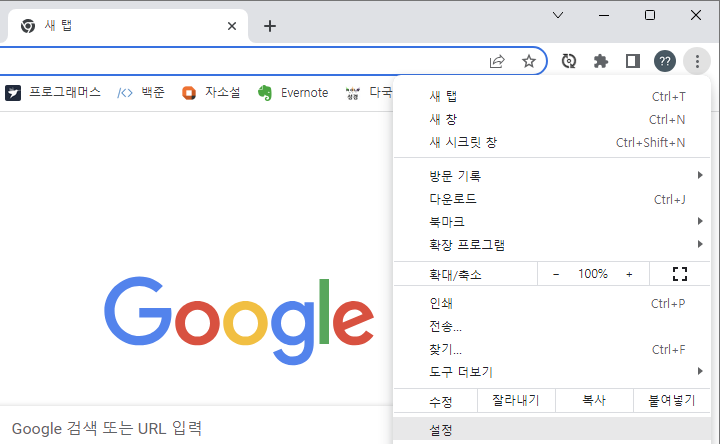Select 전송... from the menu
The width and height of the screenshot is (720, 444).
click(552, 326)
